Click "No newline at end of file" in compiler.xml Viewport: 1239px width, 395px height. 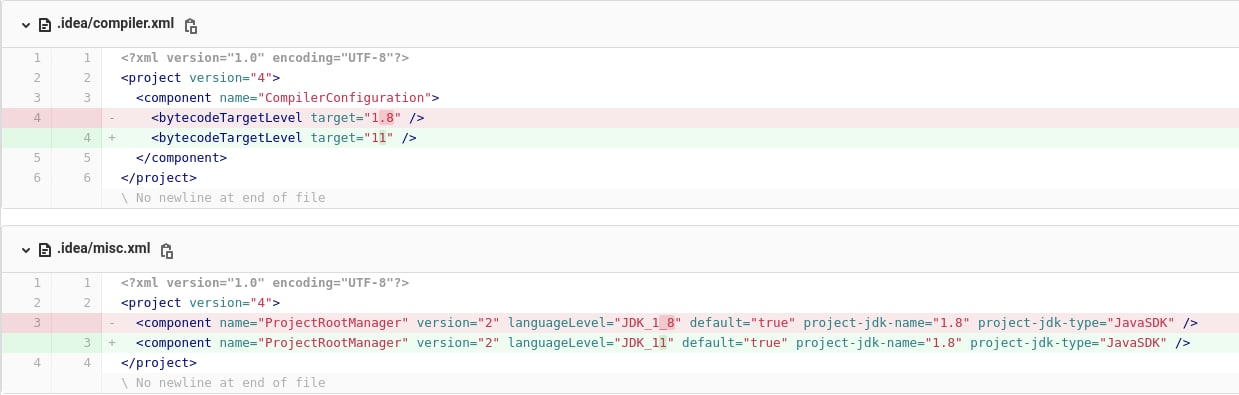tap(223, 198)
